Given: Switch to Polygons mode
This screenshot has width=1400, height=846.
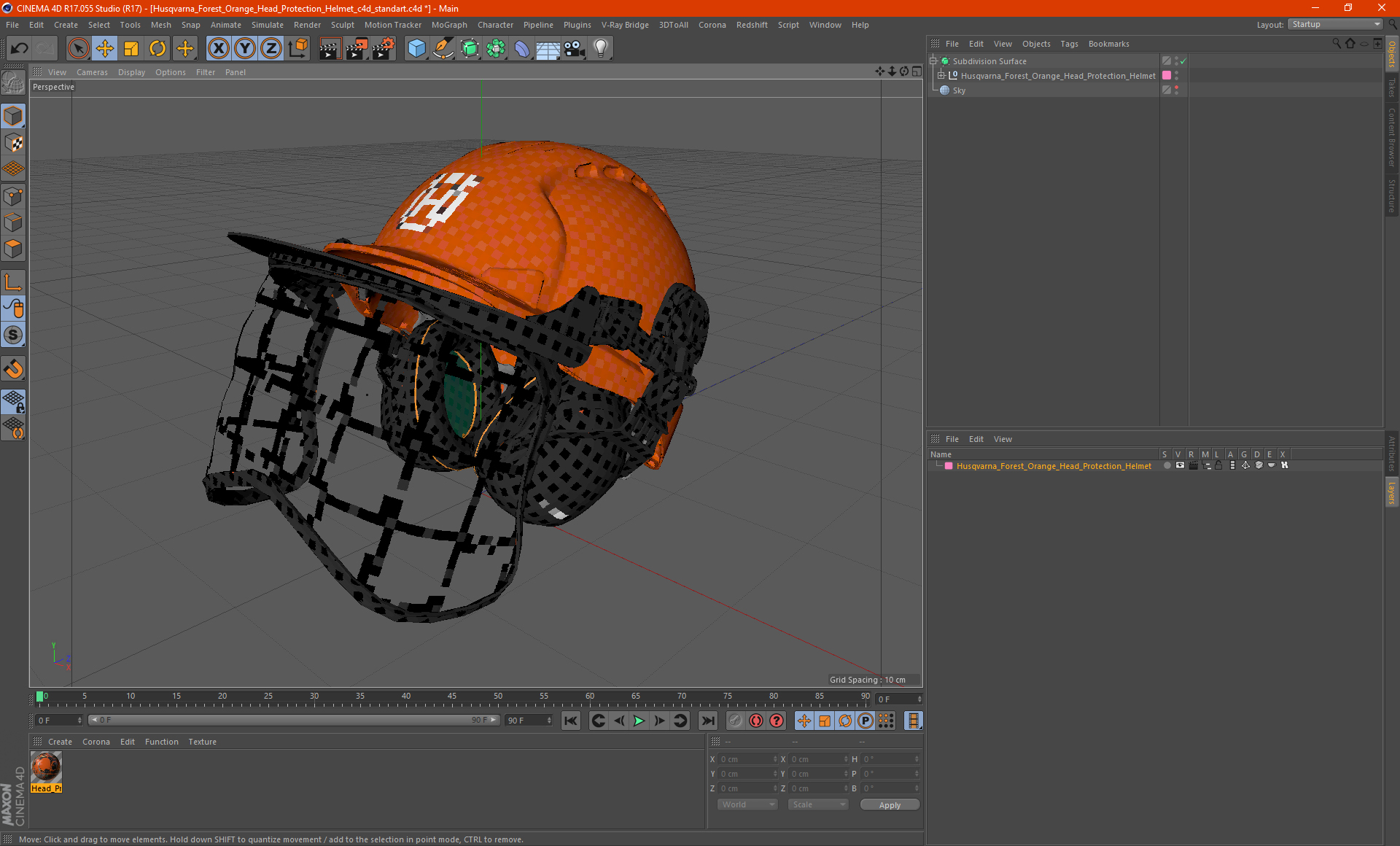Looking at the screenshot, I should (x=13, y=249).
